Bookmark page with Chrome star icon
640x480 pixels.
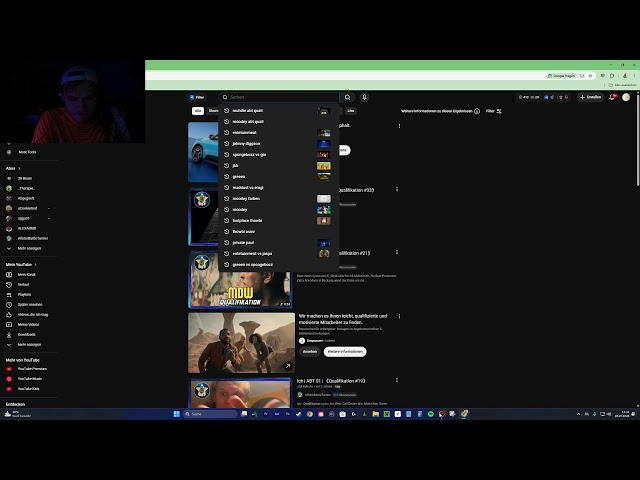pos(590,76)
